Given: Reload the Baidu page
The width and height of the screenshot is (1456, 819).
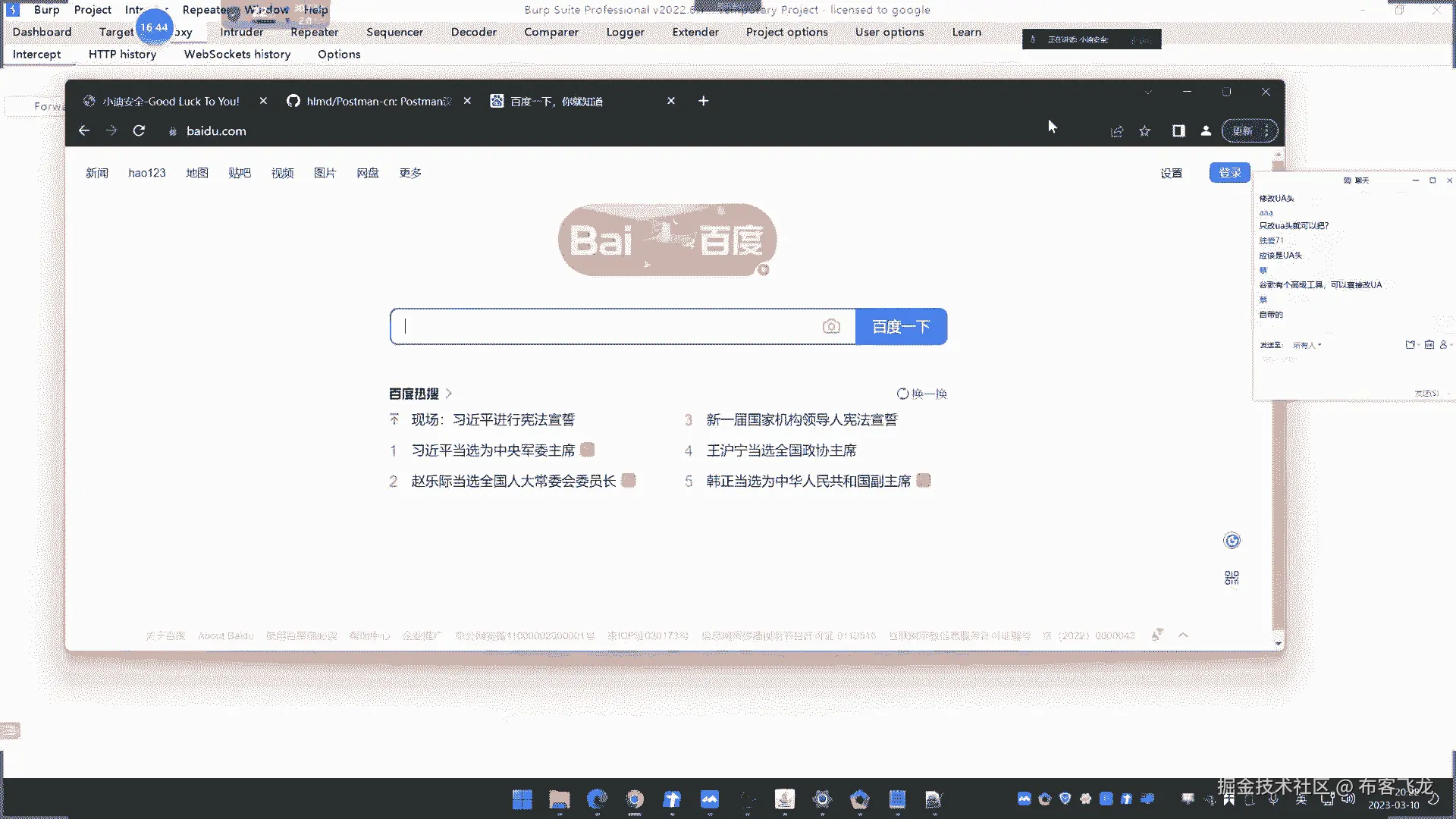Looking at the screenshot, I should (139, 131).
